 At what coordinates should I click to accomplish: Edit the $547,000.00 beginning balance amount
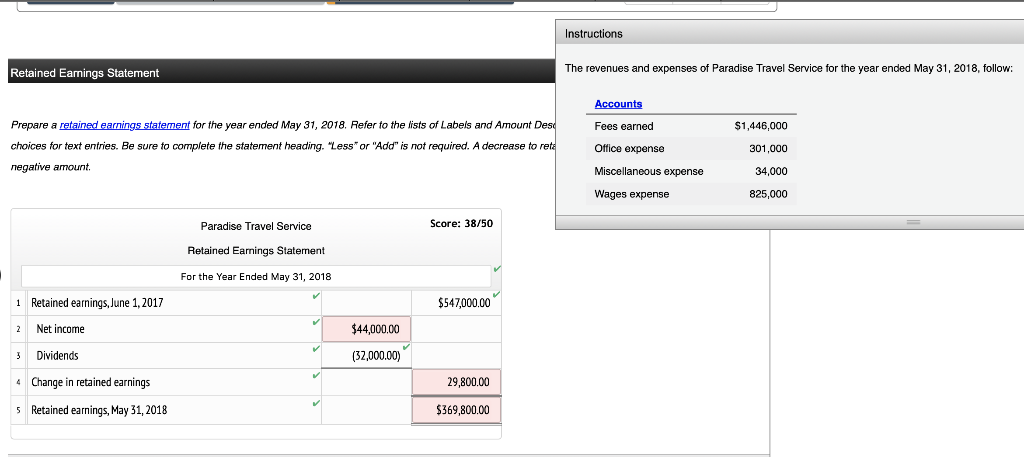456,303
